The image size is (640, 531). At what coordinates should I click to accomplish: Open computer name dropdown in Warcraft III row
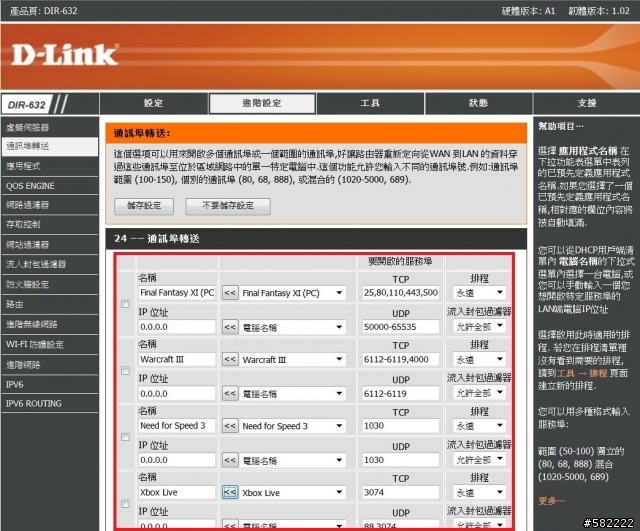(292, 394)
